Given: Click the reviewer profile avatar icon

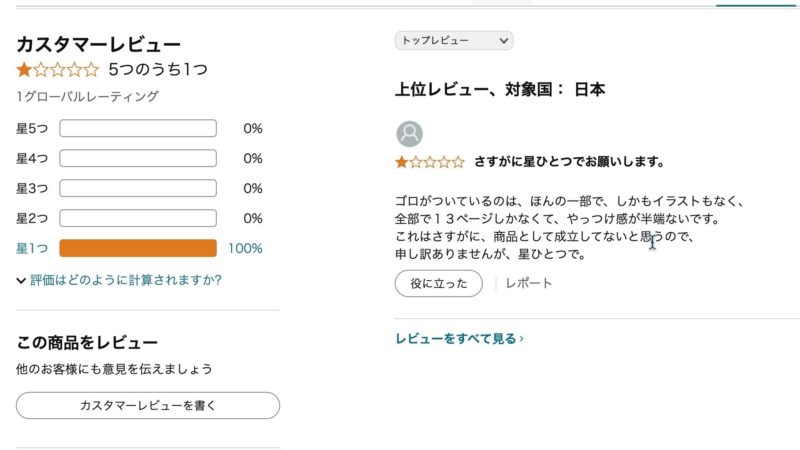Looking at the screenshot, I should 410,134.
